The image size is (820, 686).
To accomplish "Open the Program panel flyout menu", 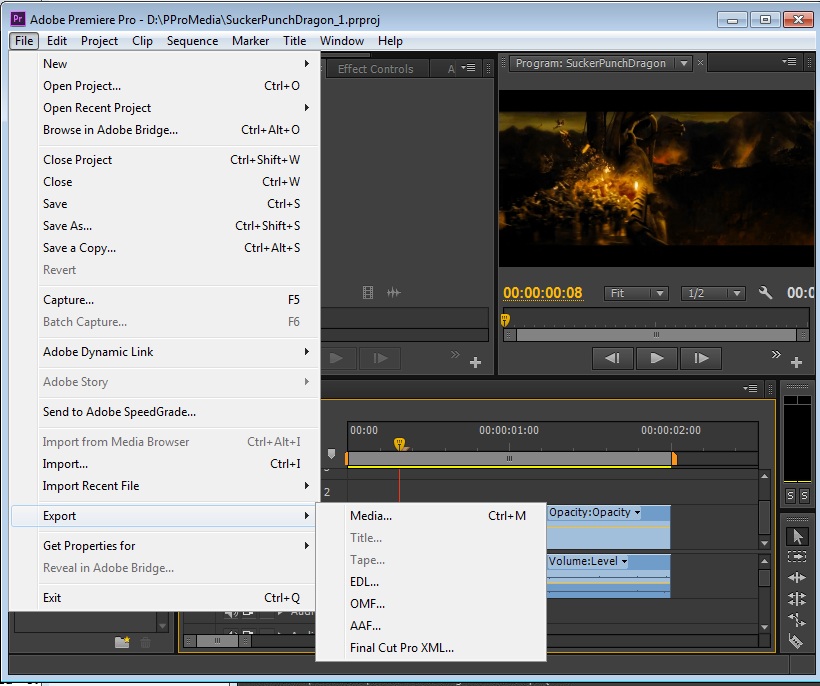I will coord(789,62).
